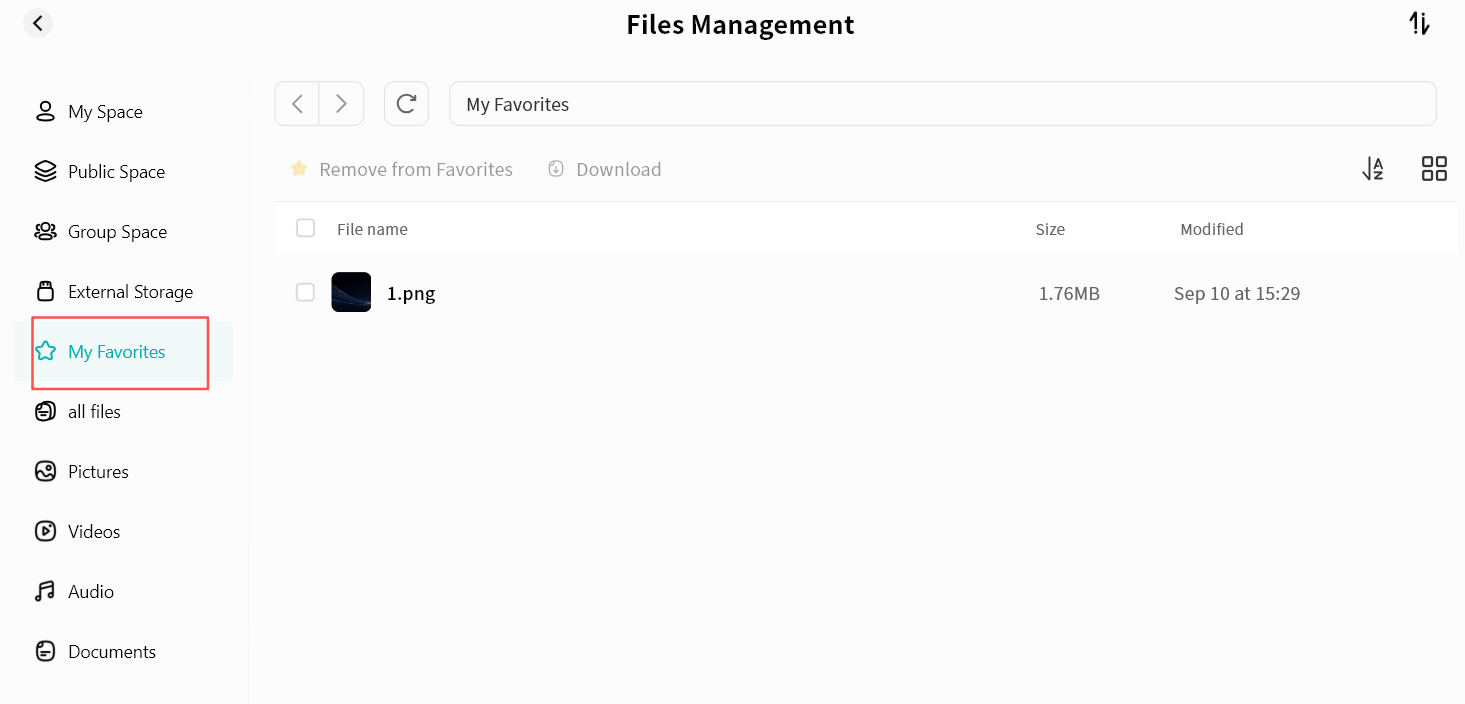Select the Audio category
1465x704 pixels.
pyautogui.click(x=90, y=592)
